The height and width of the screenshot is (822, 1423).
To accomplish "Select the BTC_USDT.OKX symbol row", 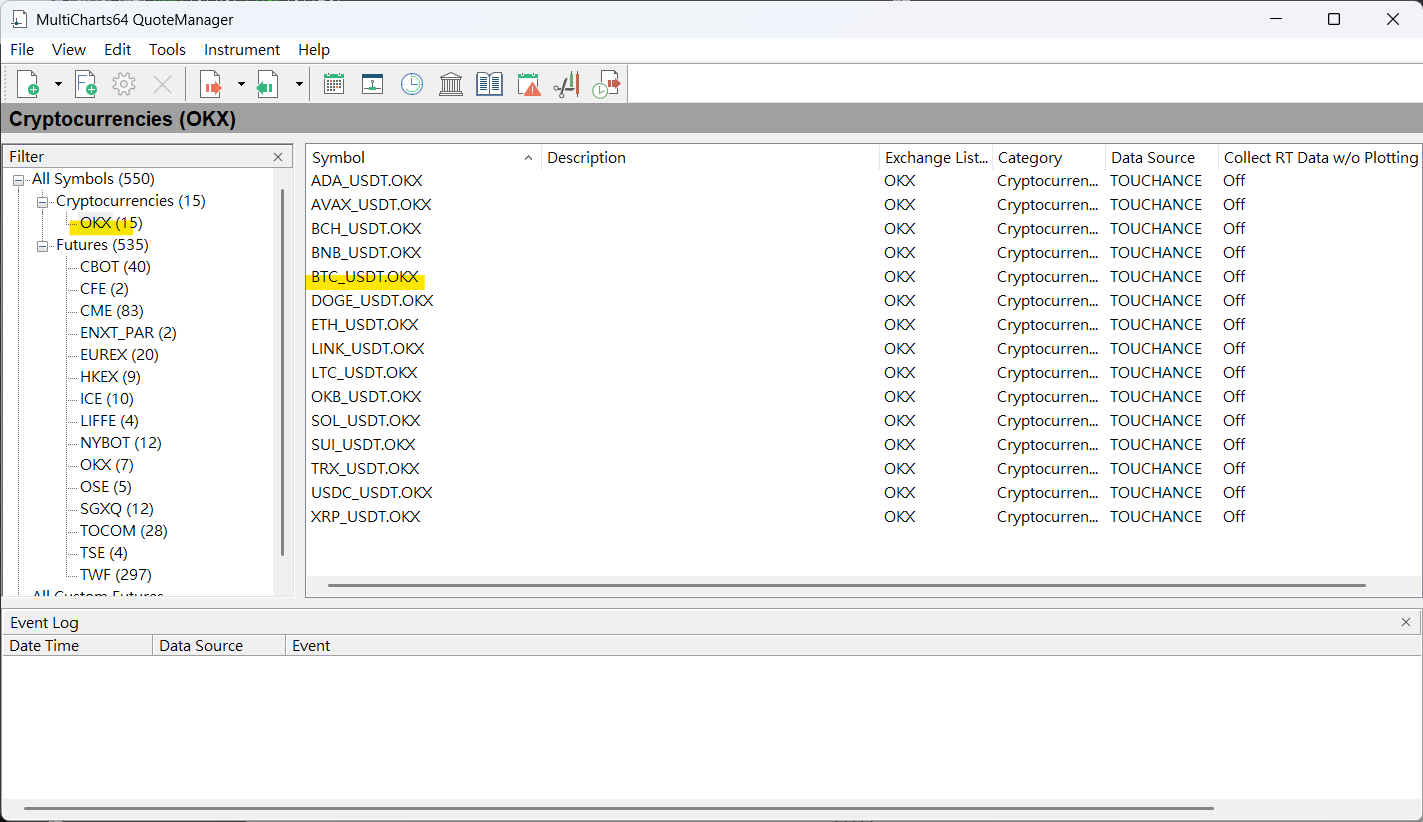I will click(365, 277).
